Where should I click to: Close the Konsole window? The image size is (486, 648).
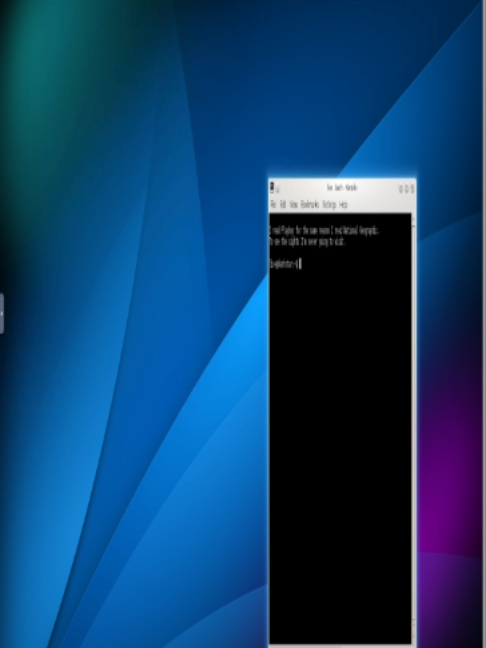click(412, 188)
